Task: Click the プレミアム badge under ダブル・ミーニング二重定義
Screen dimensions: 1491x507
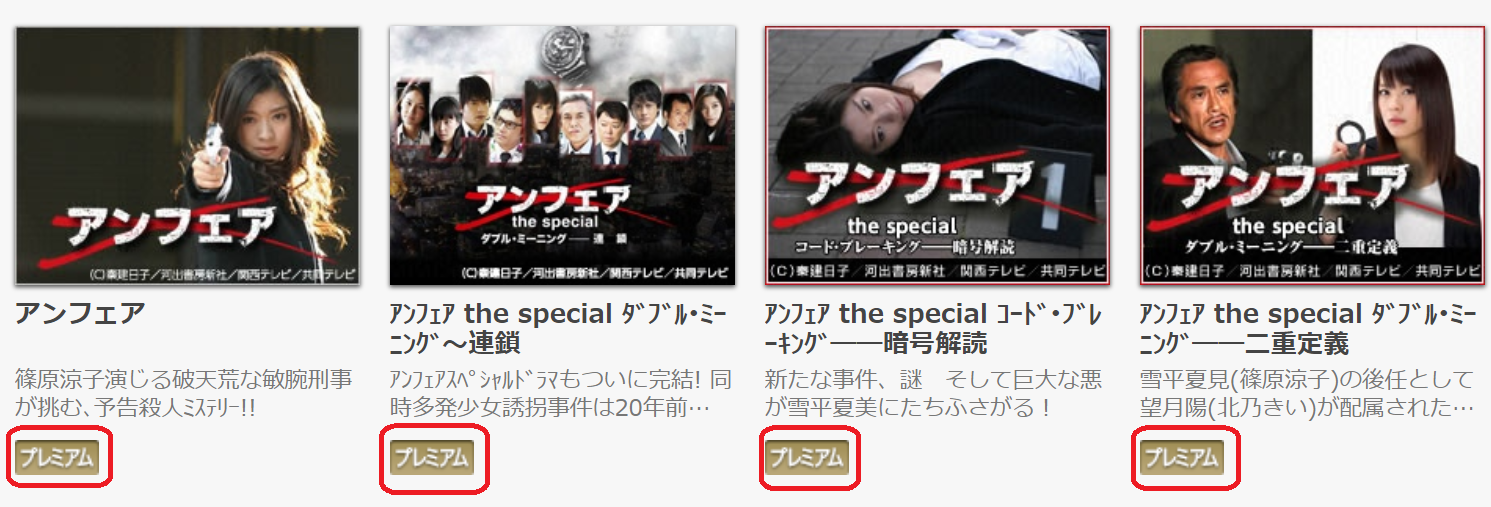Action: tap(1182, 457)
